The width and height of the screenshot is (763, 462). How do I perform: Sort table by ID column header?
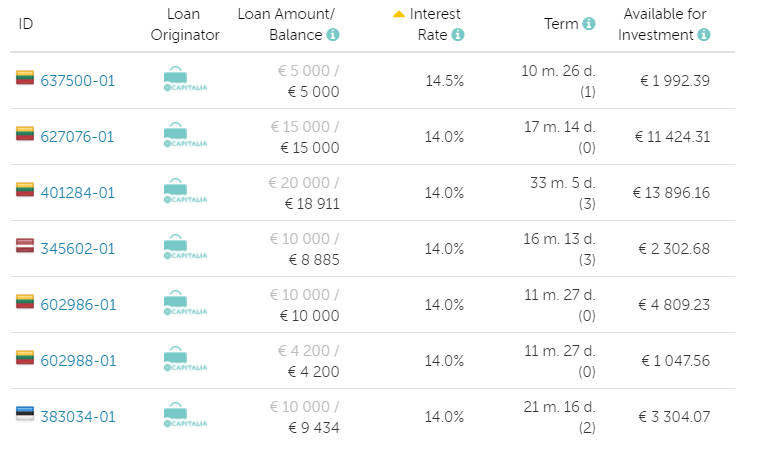pyautogui.click(x=26, y=24)
